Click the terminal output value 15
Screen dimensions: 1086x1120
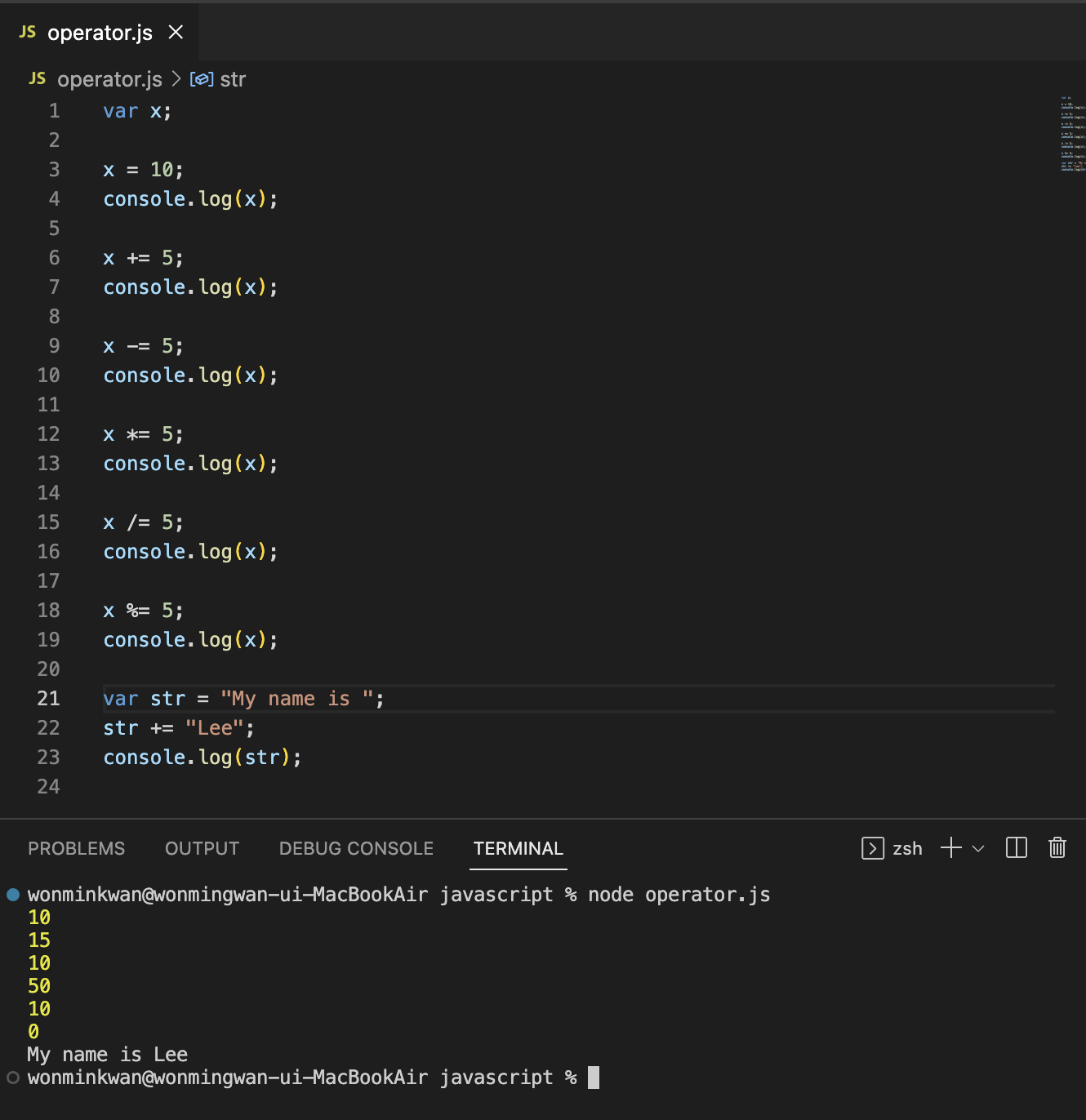click(x=39, y=940)
